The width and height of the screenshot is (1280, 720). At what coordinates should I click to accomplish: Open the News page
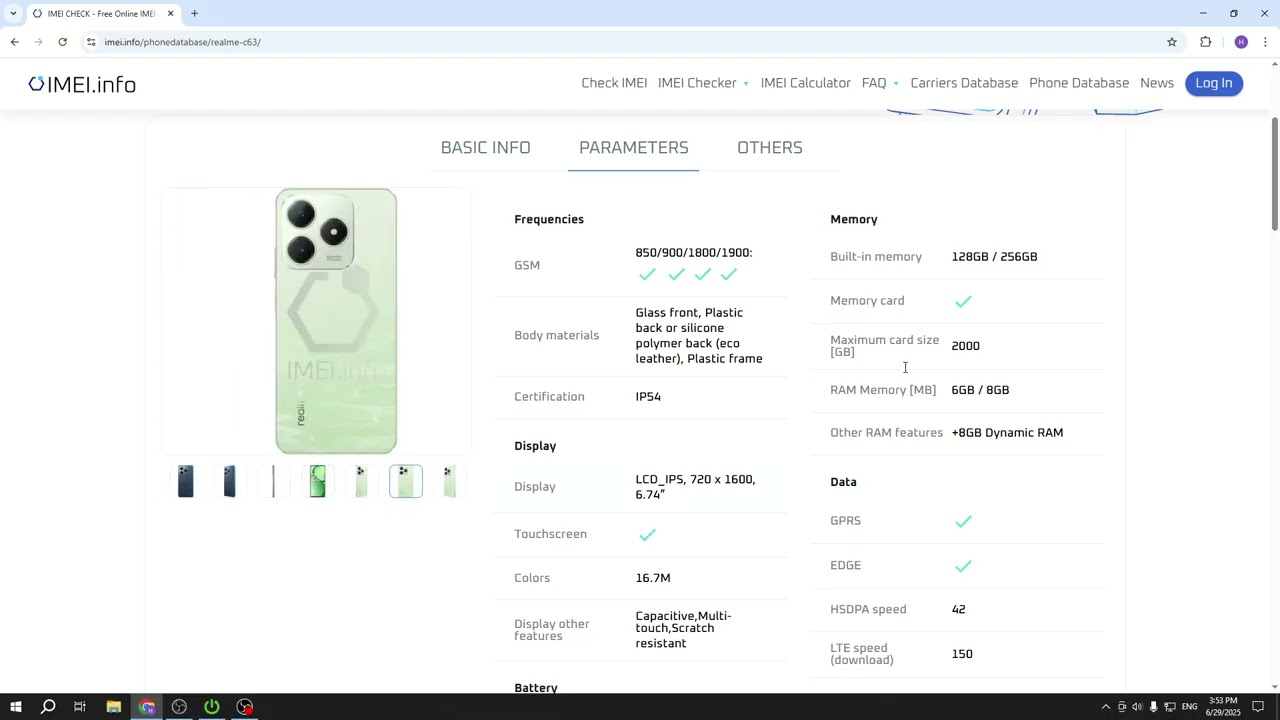(1157, 83)
